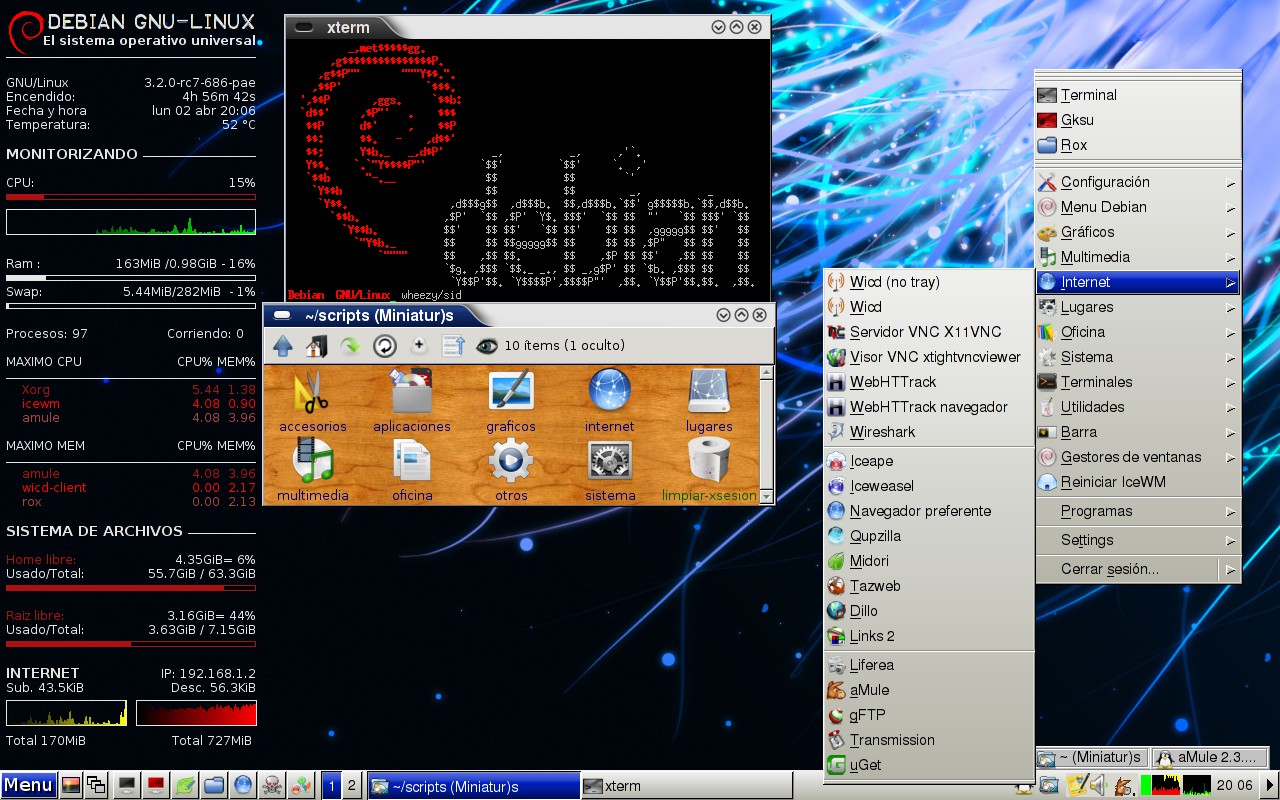Image resolution: width=1280 pixels, height=800 pixels.
Task: Select aMule 2.3 window button
Action: 1209,757
